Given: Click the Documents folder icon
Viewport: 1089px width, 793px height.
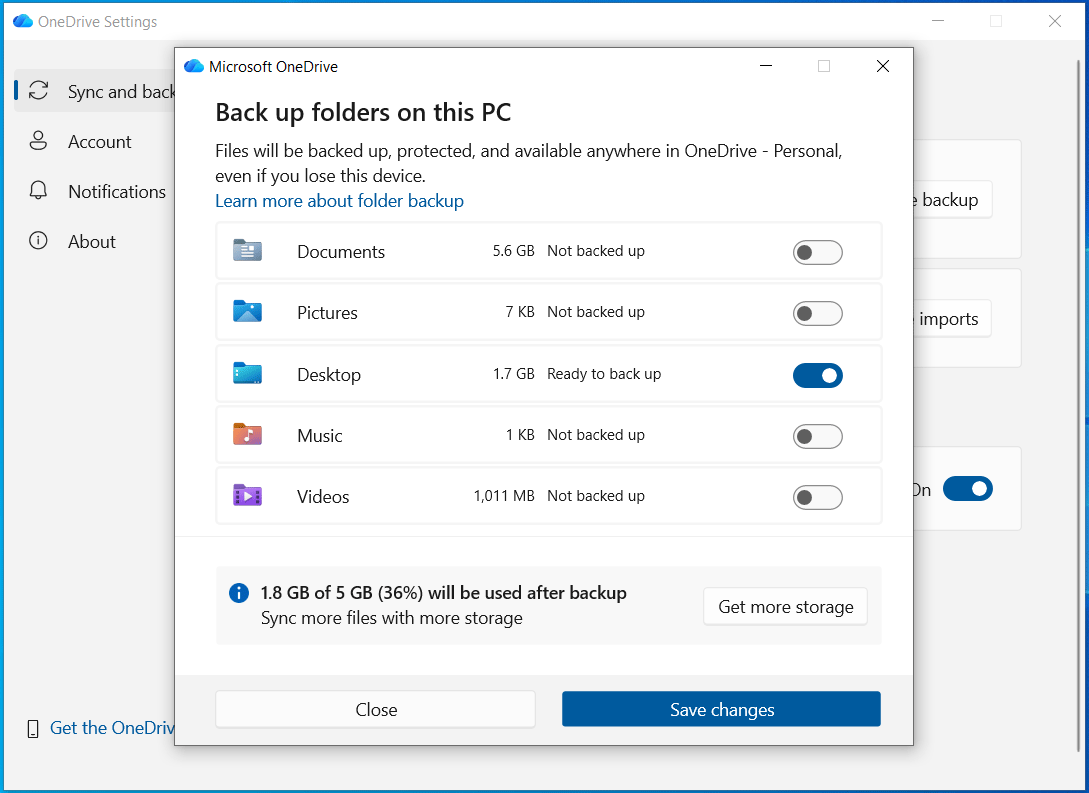Looking at the screenshot, I should point(247,251).
